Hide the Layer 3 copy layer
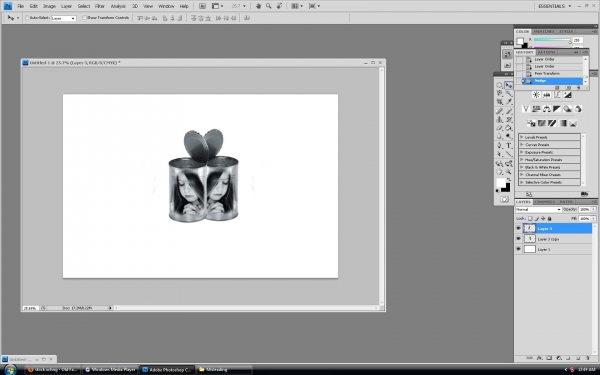Image resolution: width=600 pixels, height=375 pixels. point(518,239)
